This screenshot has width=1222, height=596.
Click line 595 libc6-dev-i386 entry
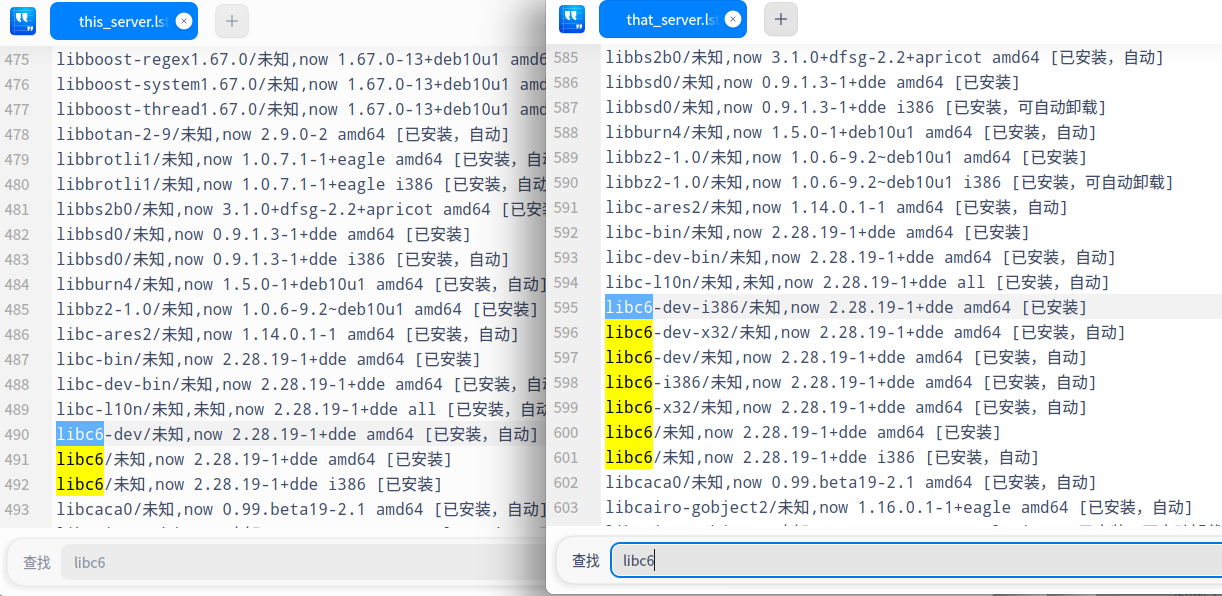[846, 307]
